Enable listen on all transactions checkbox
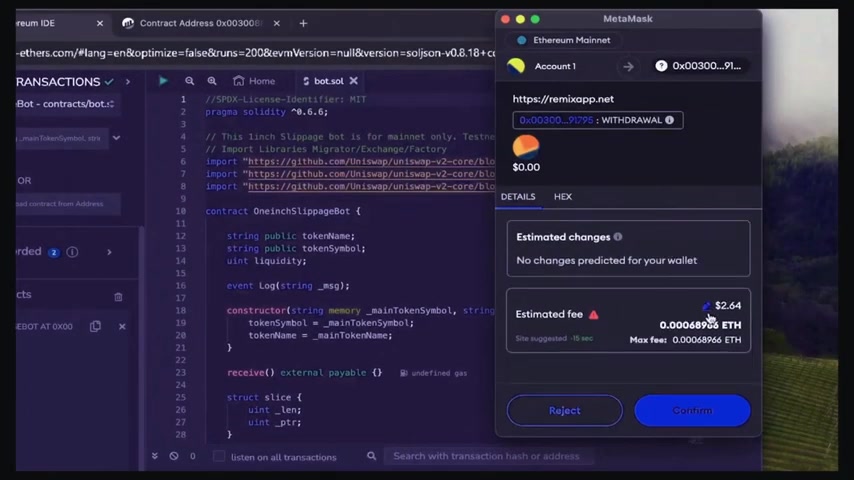Image resolution: width=854 pixels, height=480 pixels. click(219, 456)
